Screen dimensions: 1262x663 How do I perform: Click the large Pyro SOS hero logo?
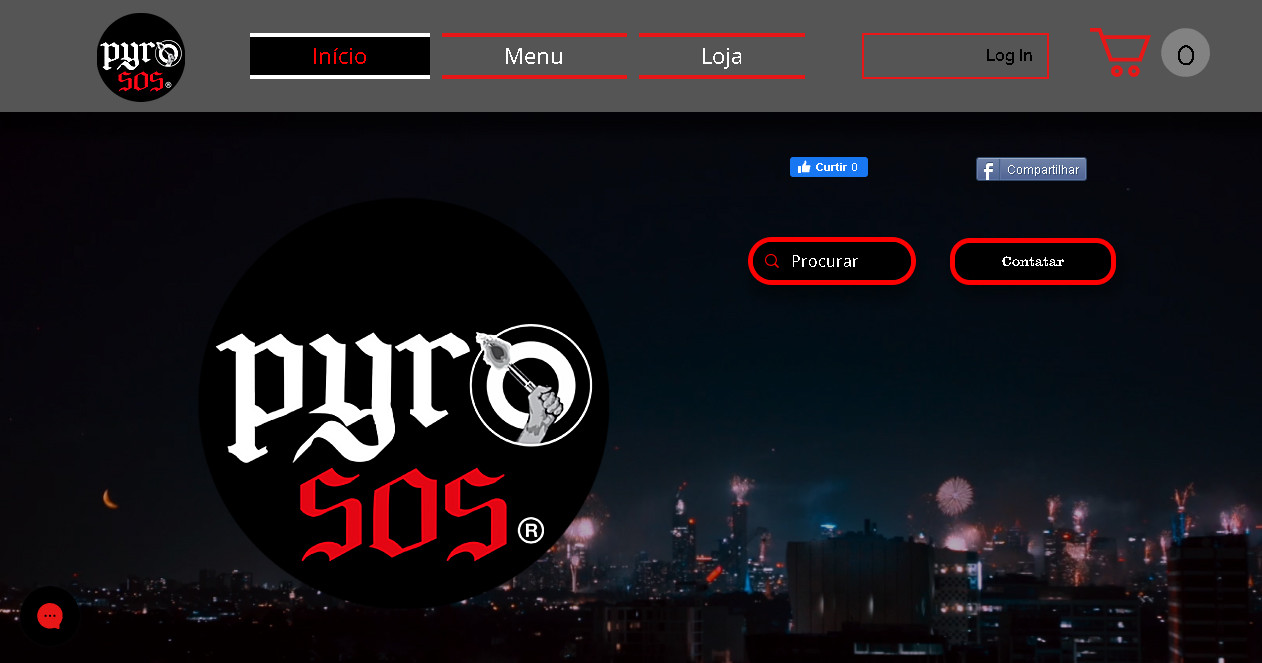tap(404, 404)
